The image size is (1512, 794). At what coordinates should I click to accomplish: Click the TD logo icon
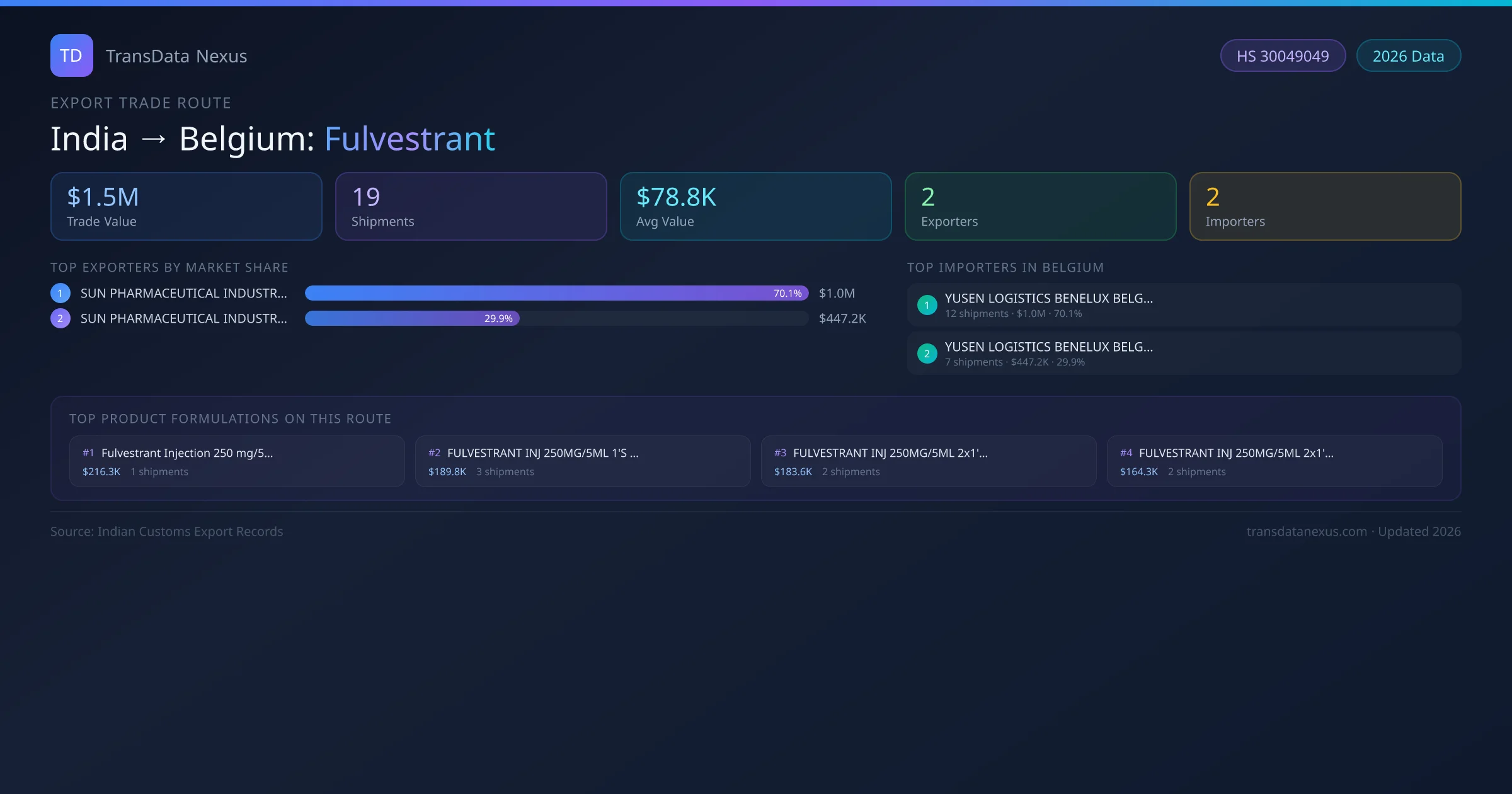(x=71, y=55)
